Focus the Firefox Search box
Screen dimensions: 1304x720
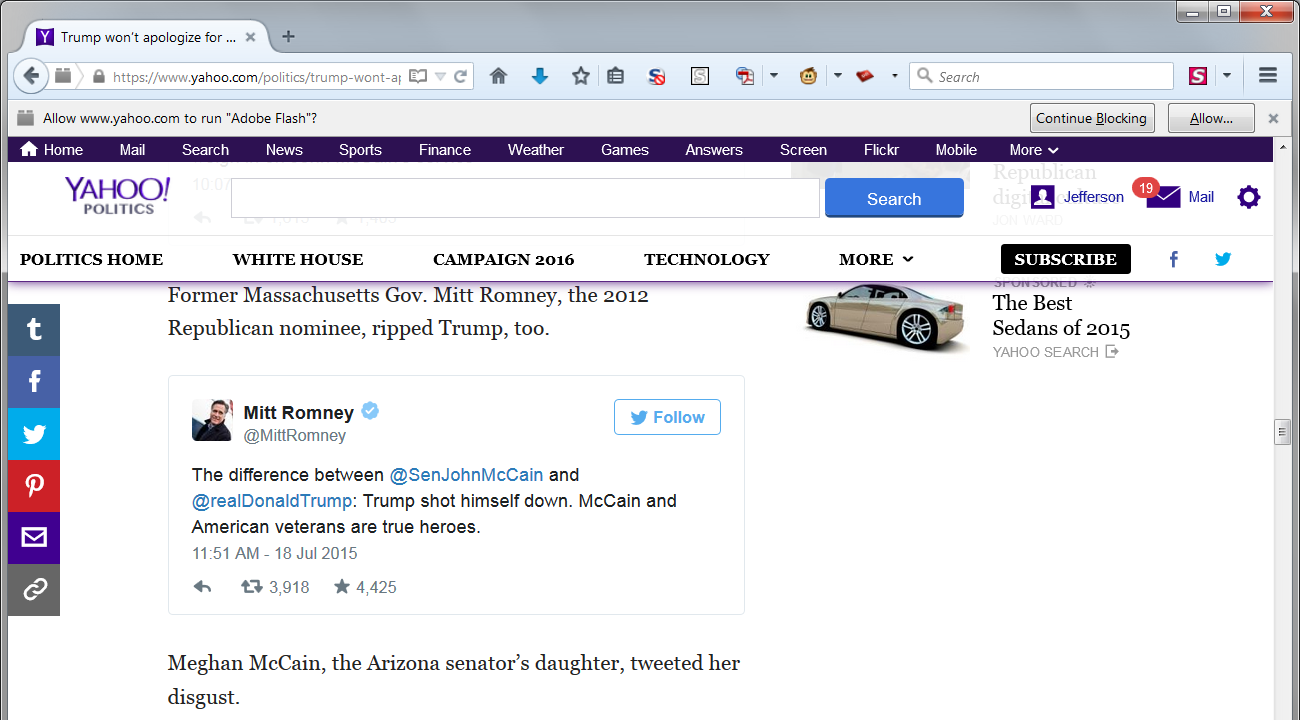pyautogui.click(x=1041, y=76)
